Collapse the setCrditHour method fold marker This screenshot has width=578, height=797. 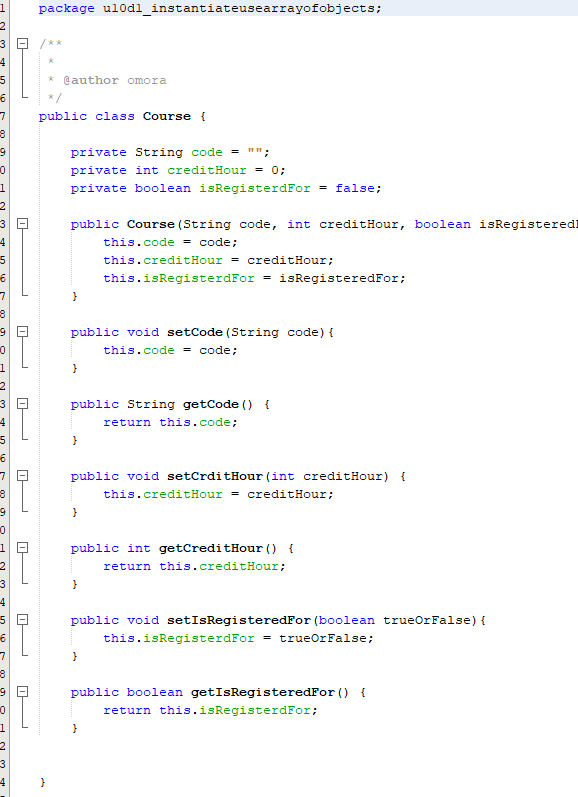coord(22,476)
